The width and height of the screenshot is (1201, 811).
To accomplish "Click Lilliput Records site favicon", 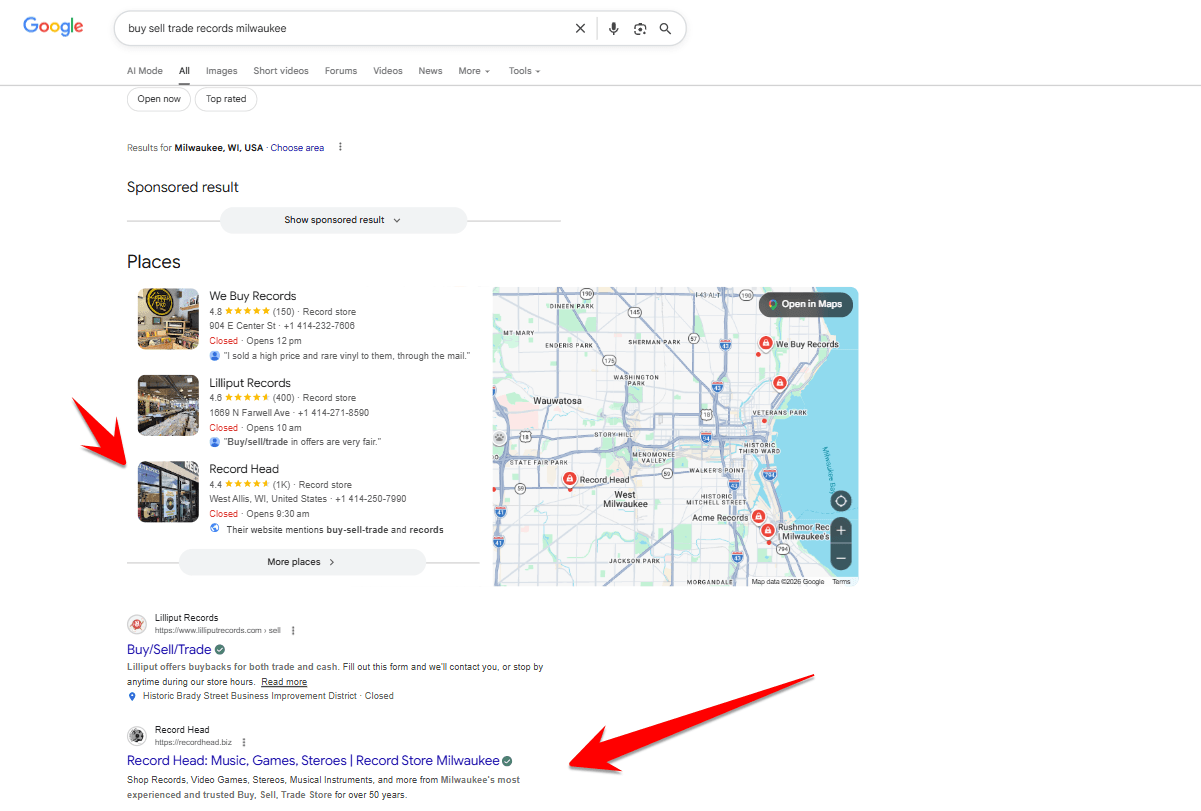I will (x=137, y=624).
